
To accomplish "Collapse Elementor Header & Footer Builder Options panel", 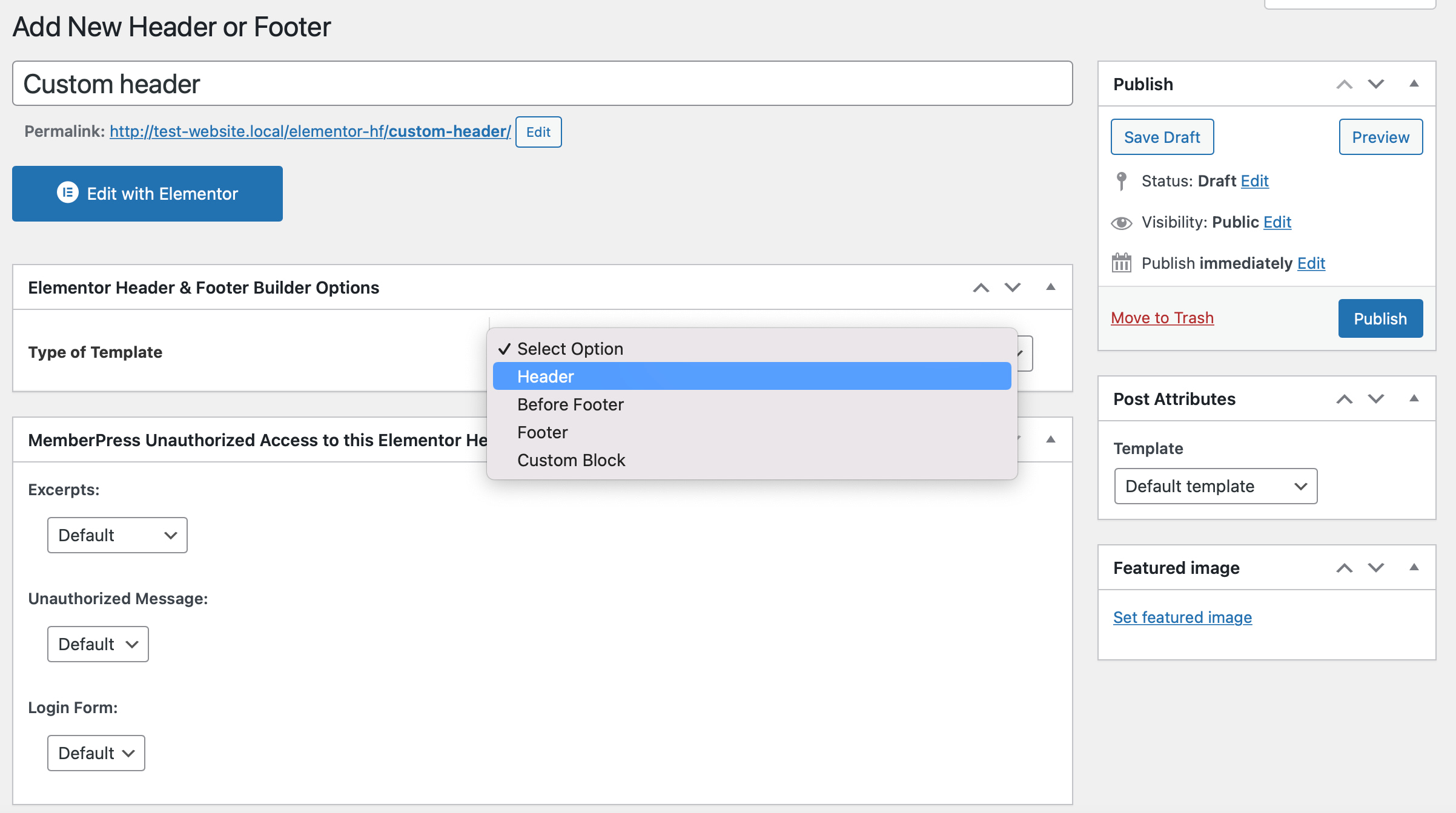I will pyautogui.click(x=1050, y=287).
